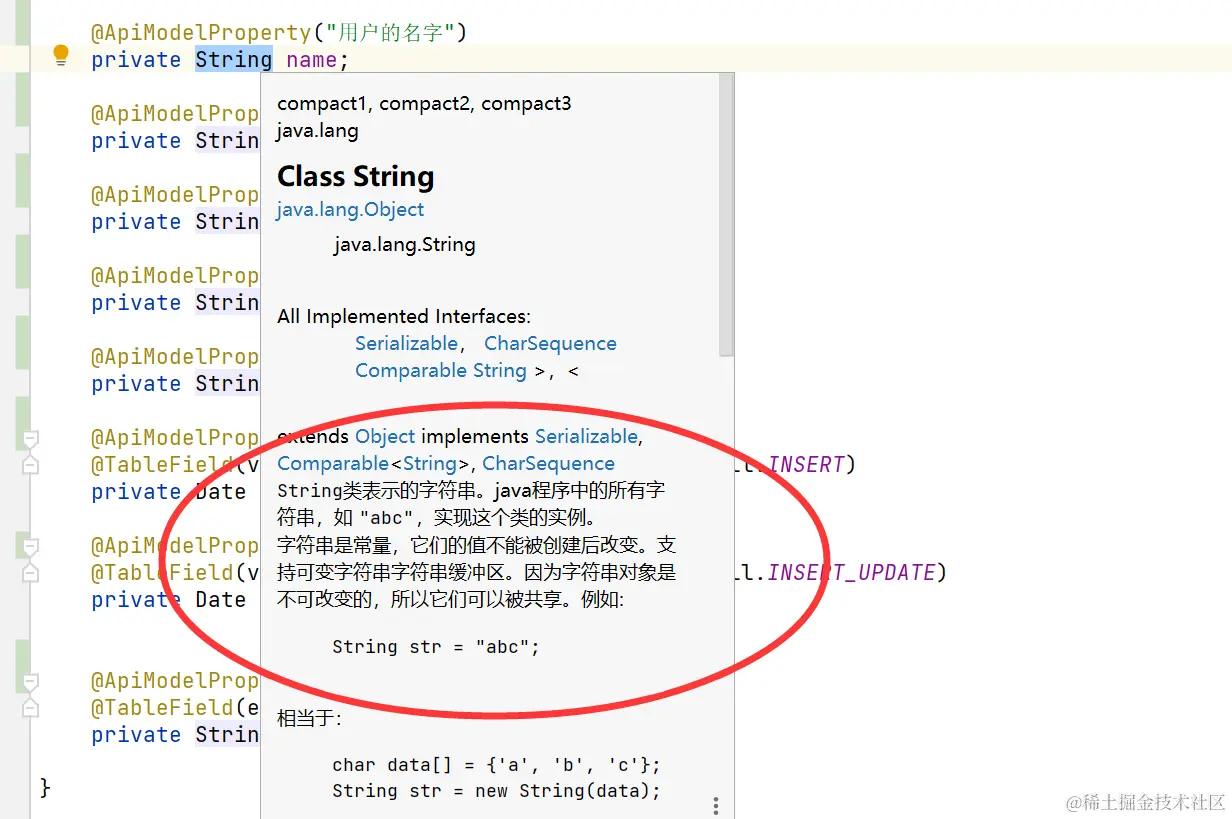Click 'compact1, compact2, compact3' text in popup
This screenshot has width=1232, height=819.
click(424, 103)
